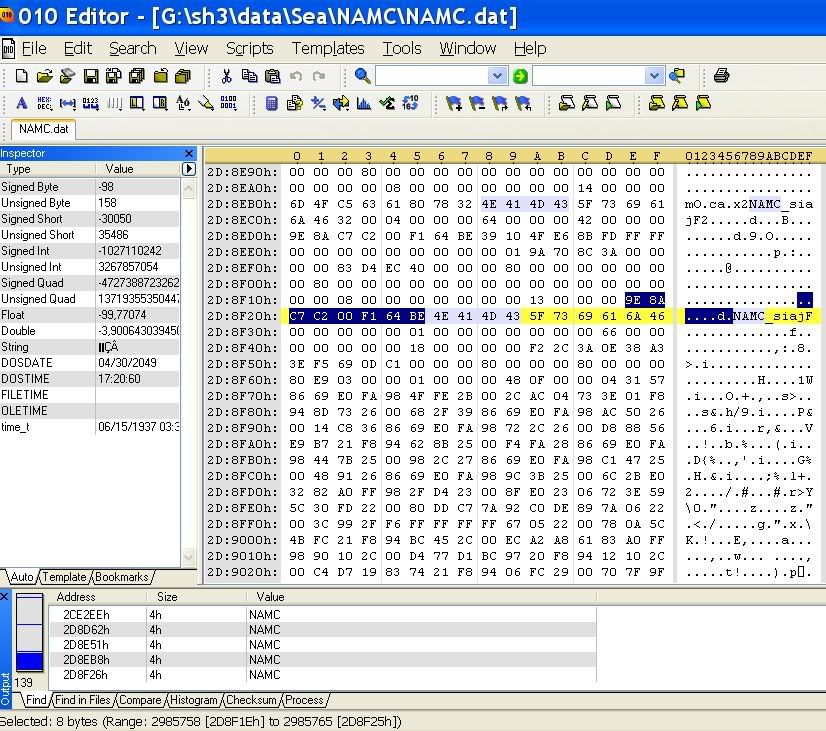This screenshot has height=731, width=826.
Task: Create a new file with the blank page icon
Action: click(x=22, y=76)
